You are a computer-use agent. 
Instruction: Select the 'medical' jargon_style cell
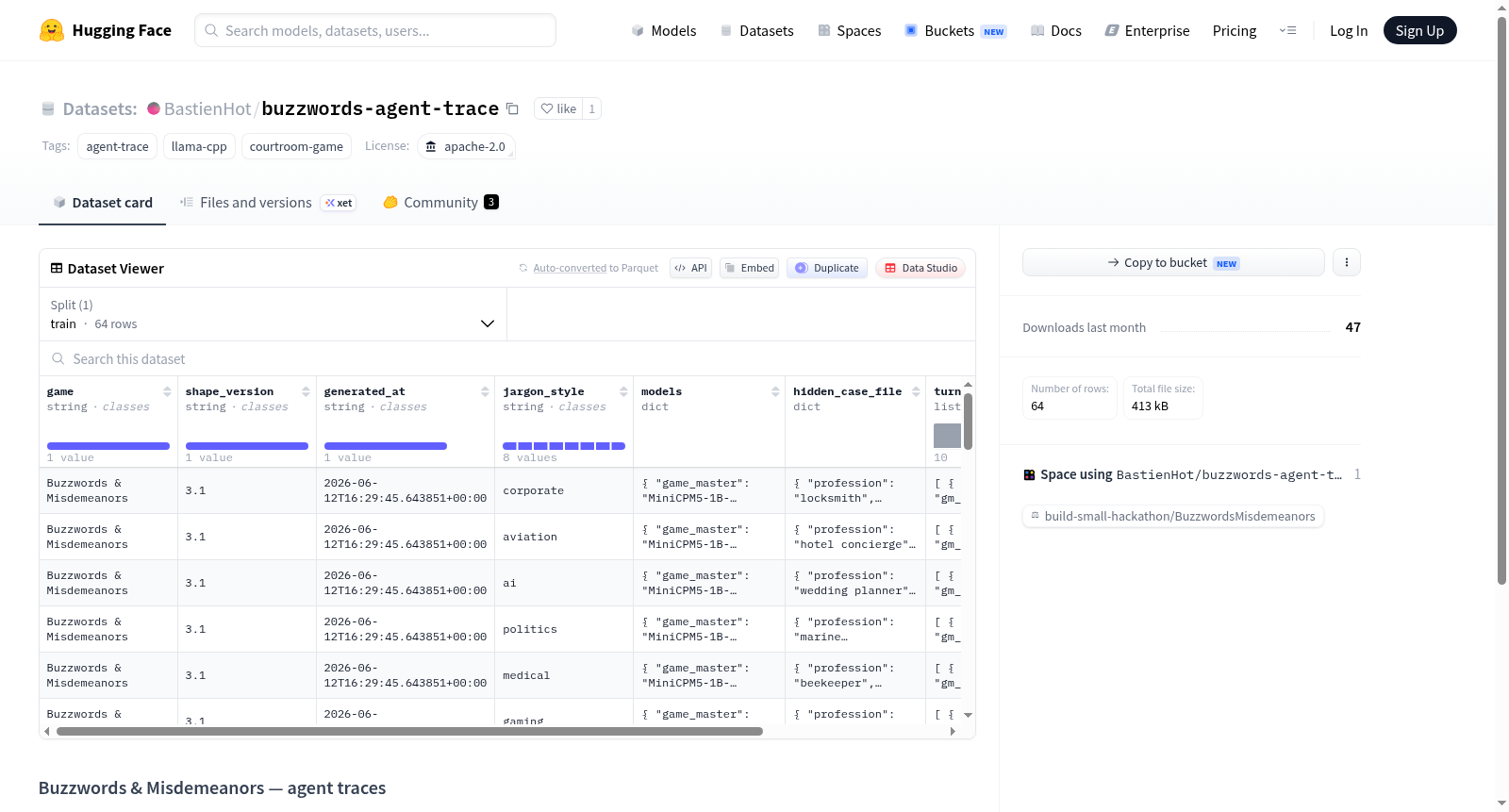pyautogui.click(x=563, y=675)
